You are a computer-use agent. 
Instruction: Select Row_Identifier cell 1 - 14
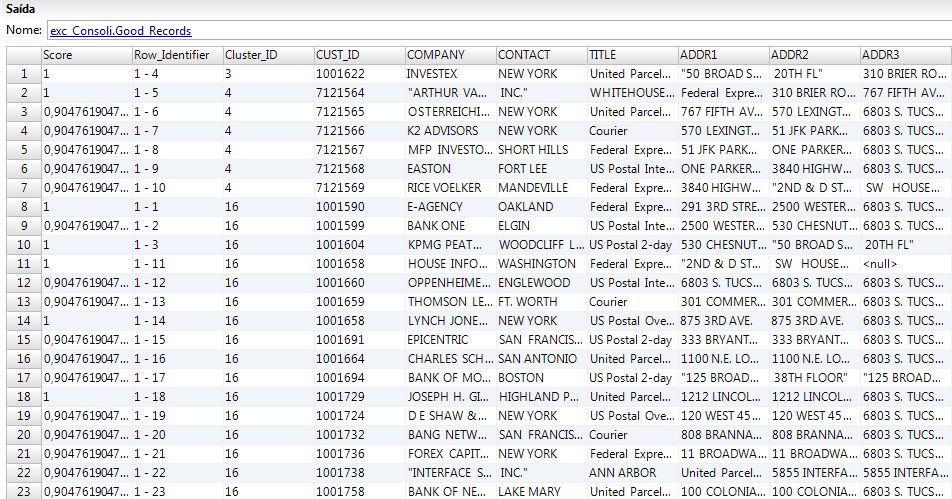178,321
